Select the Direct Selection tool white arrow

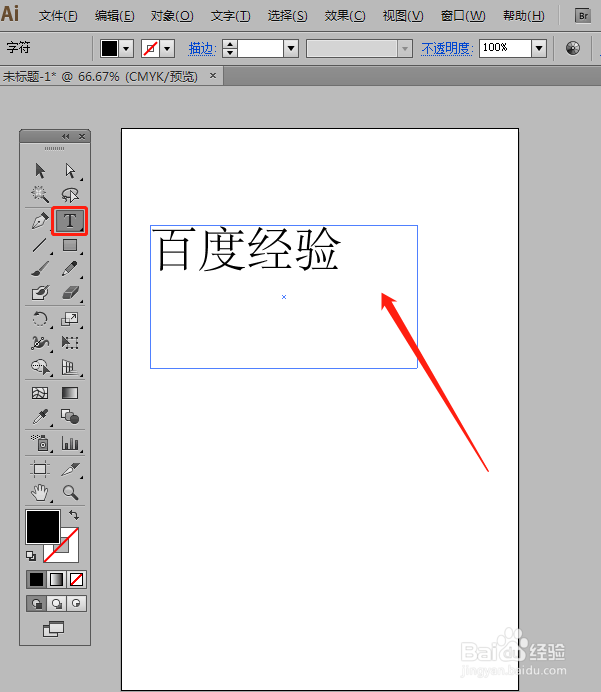tap(70, 170)
